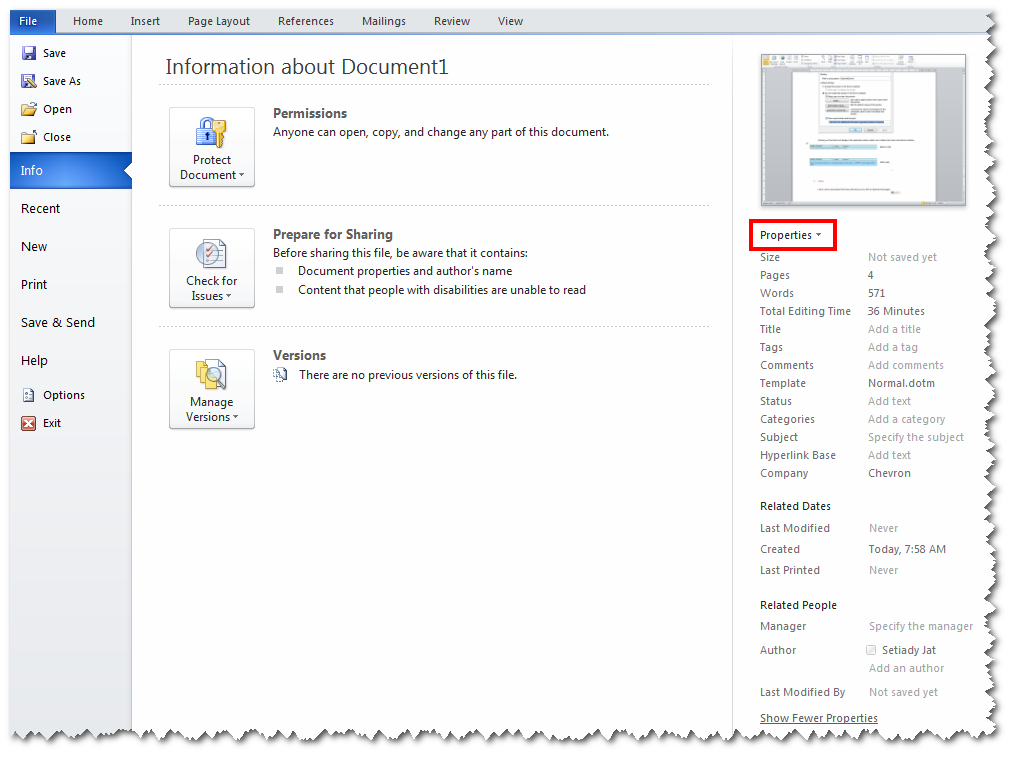Viewport: 1013px width, 757px height.
Task: Select Recent from the sidebar
Action: (40, 208)
